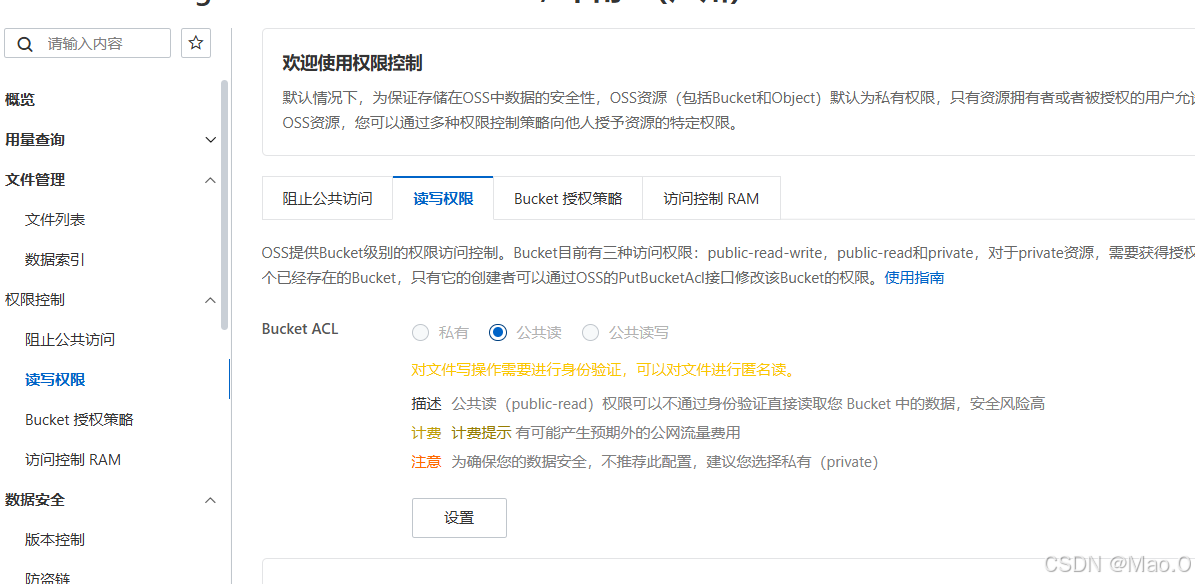
Task: Select the 公共读写 radio button
Action: [x=591, y=332]
